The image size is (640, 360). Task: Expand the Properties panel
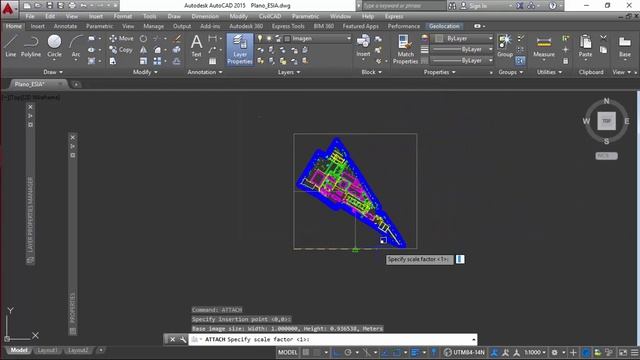(x=439, y=72)
